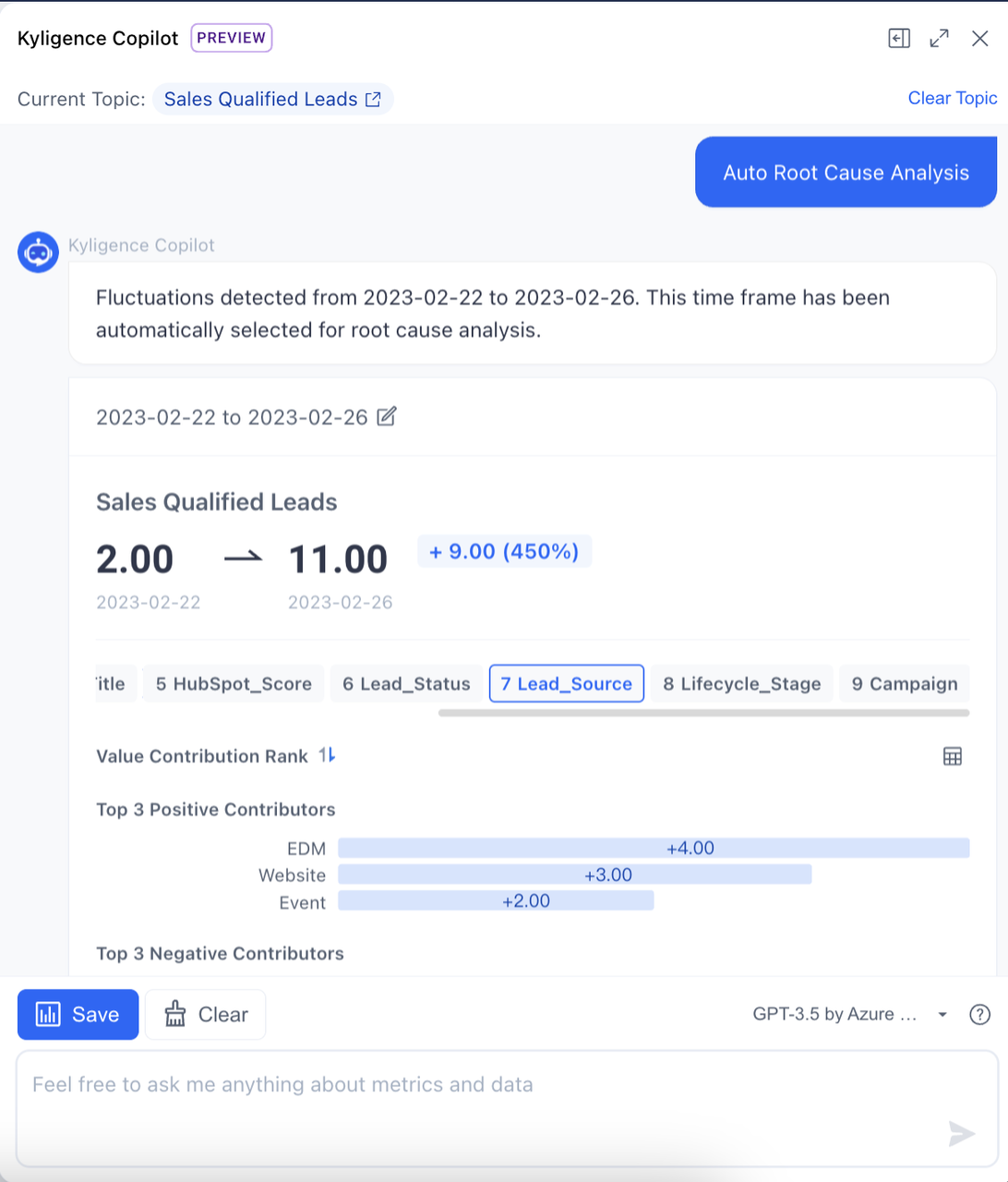Expand chat using the diagonal arrows icon

coord(939,39)
